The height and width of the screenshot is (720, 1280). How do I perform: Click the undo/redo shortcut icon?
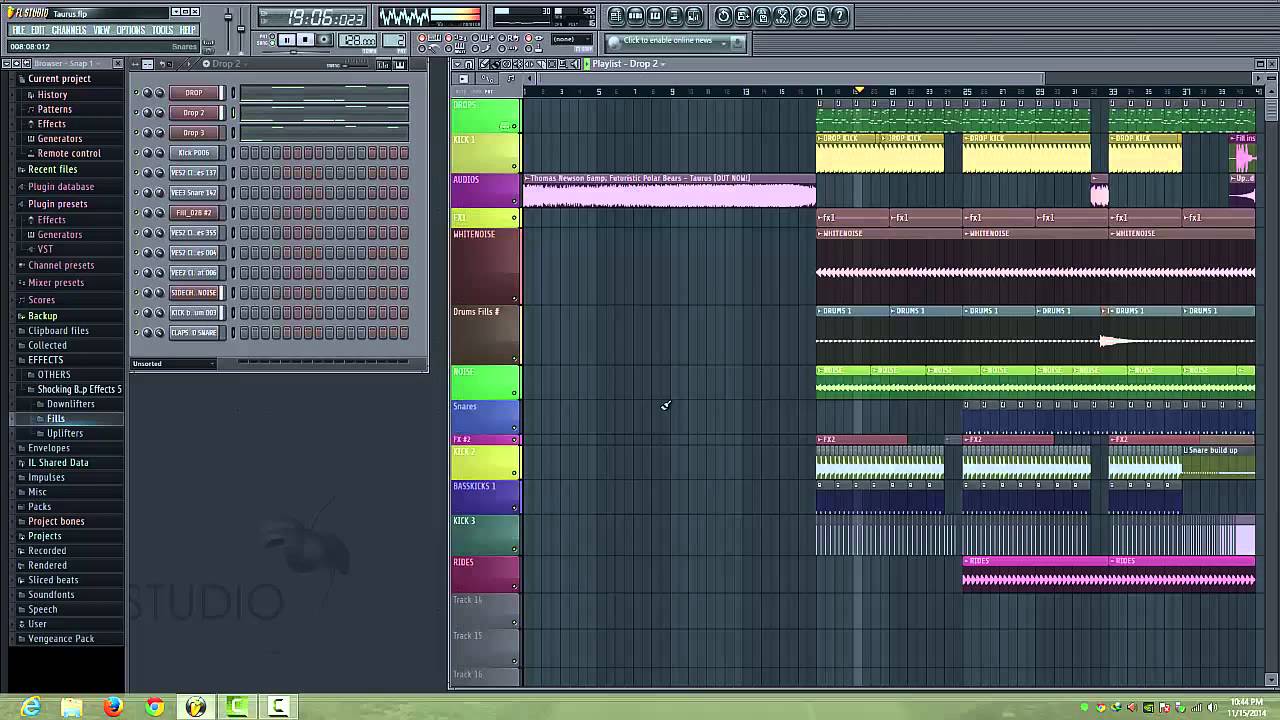pos(724,16)
